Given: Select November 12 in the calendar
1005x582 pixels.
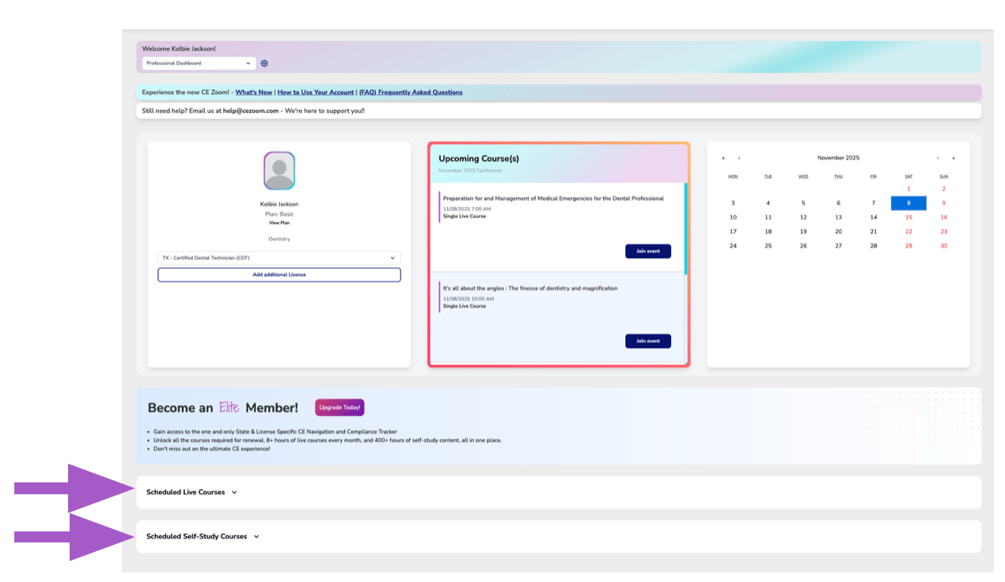Looking at the screenshot, I should coord(803,217).
